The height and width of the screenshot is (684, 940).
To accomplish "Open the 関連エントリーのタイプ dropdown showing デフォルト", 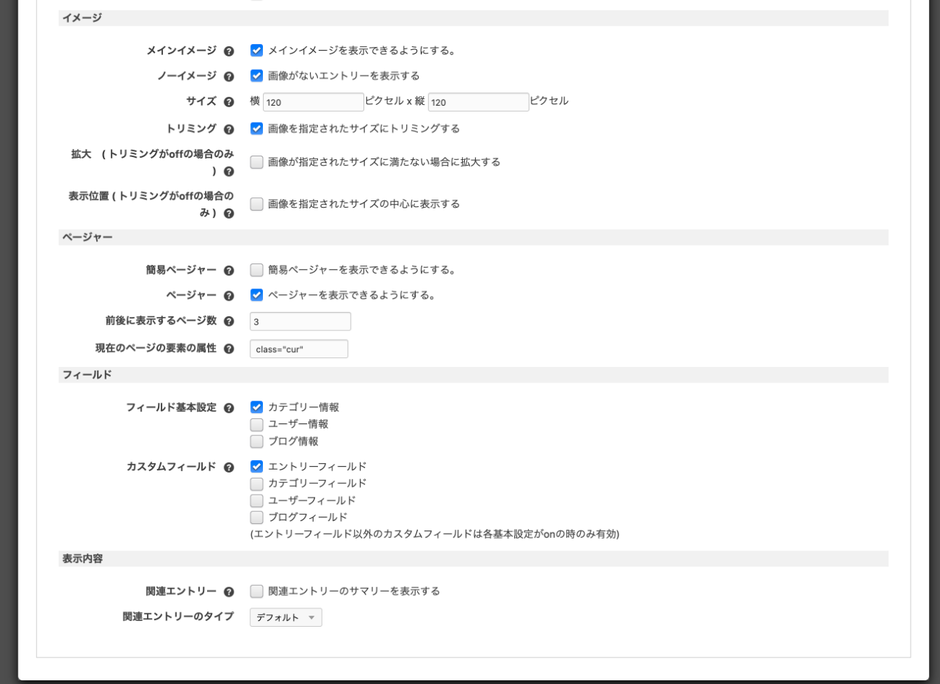I will coord(285,617).
